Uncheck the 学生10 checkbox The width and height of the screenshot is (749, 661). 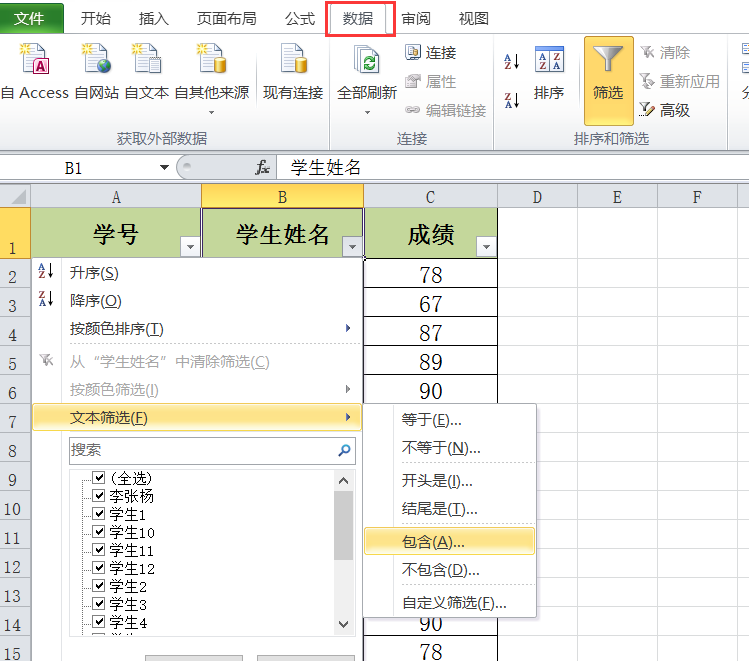pyautogui.click(x=98, y=531)
